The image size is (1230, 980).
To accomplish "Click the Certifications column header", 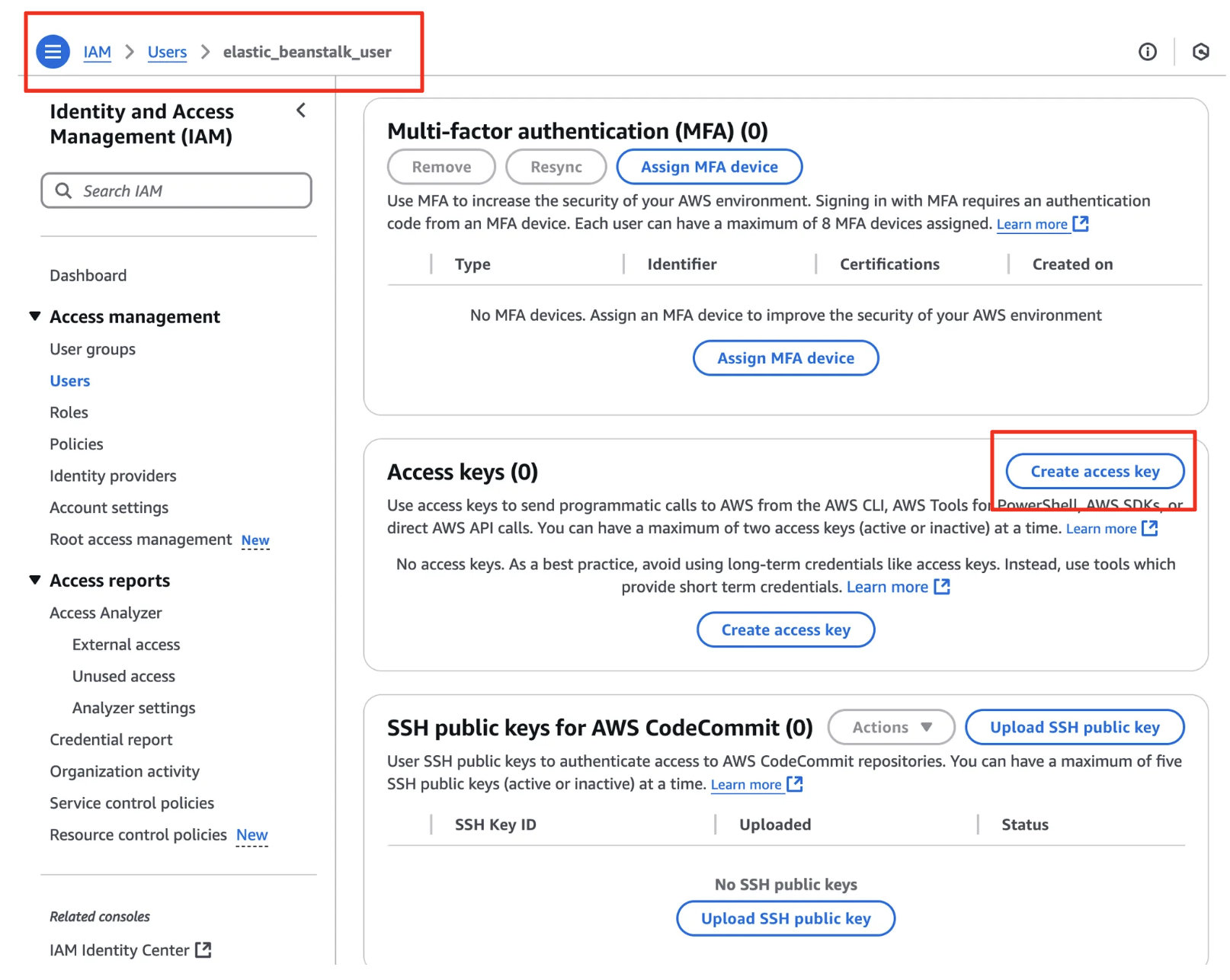I will click(x=889, y=264).
